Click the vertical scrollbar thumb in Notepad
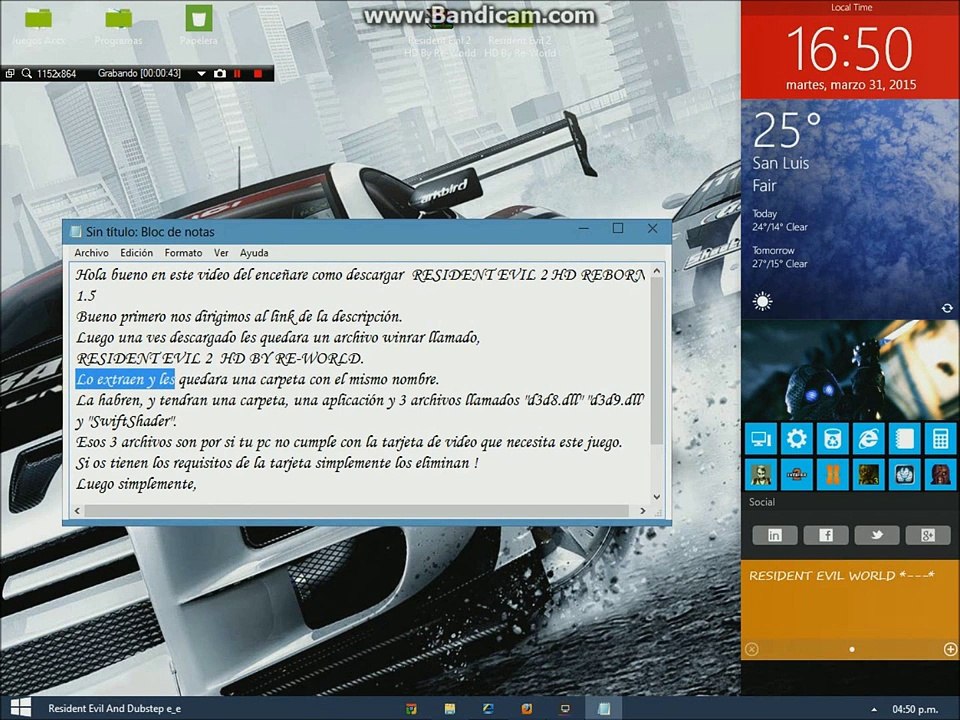Image resolution: width=960 pixels, height=720 pixels. point(656,361)
